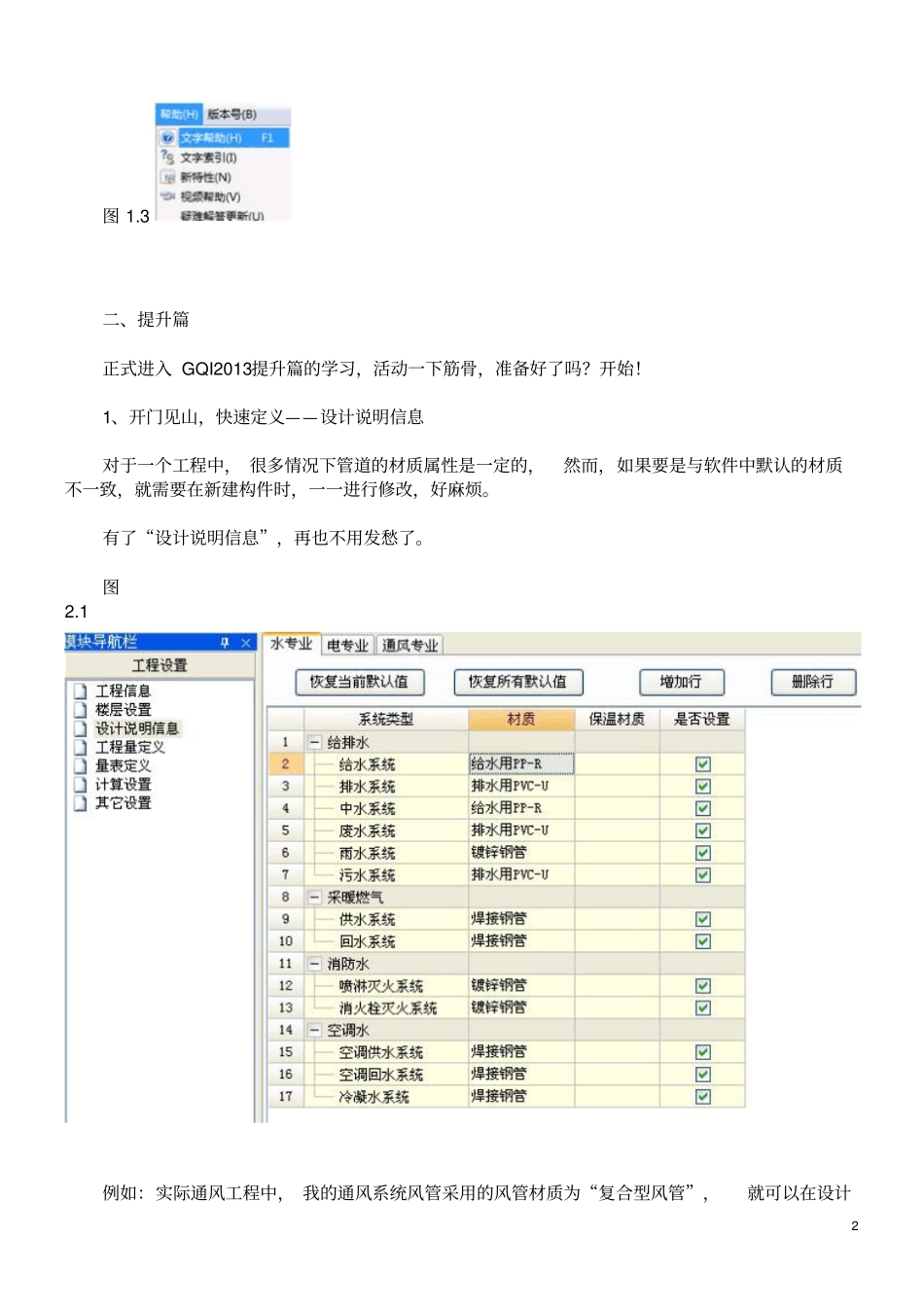Switch to the 电专业 tab
This screenshot has width=924, height=1308.
click(347, 646)
